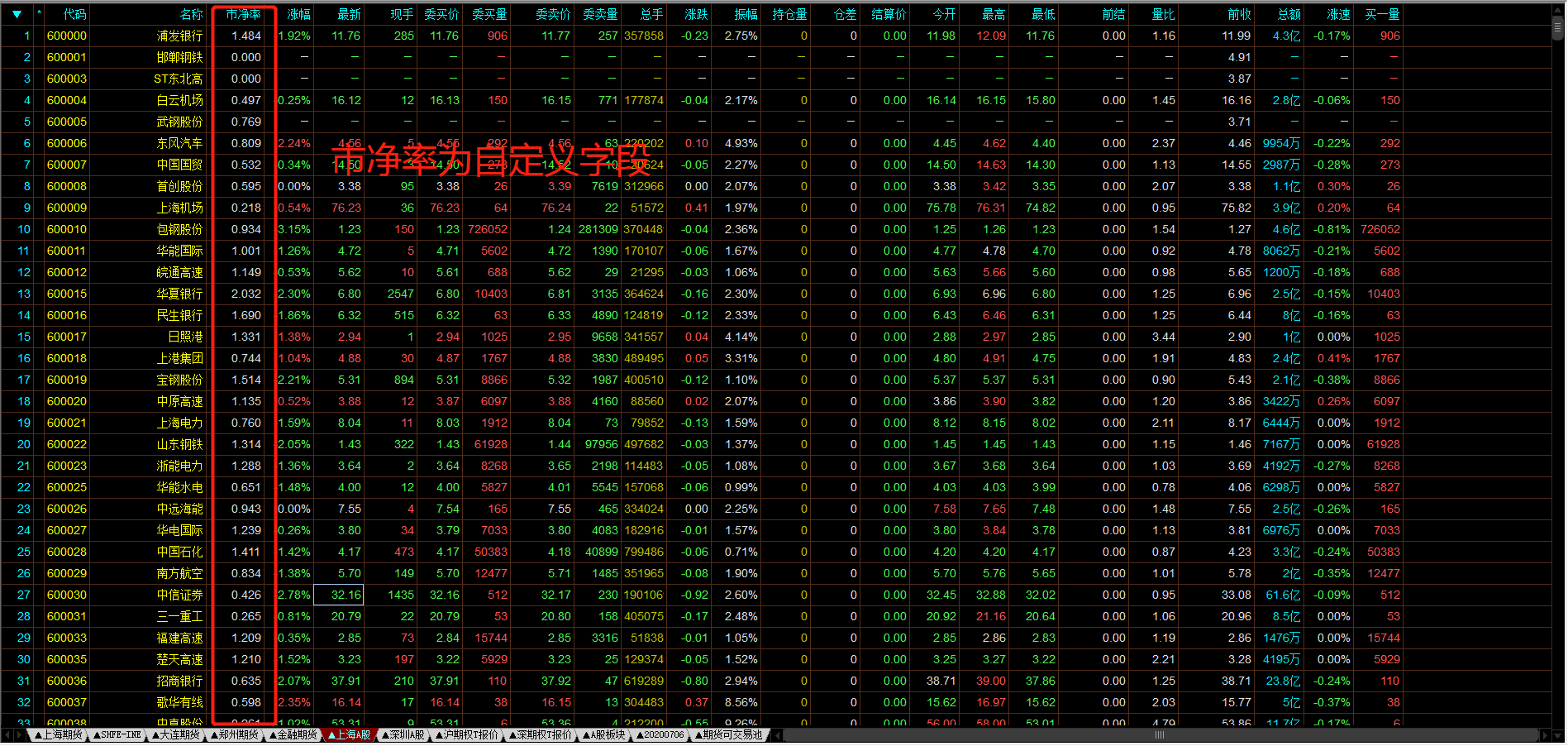Sort by the 振幅 column header

pos(746,14)
